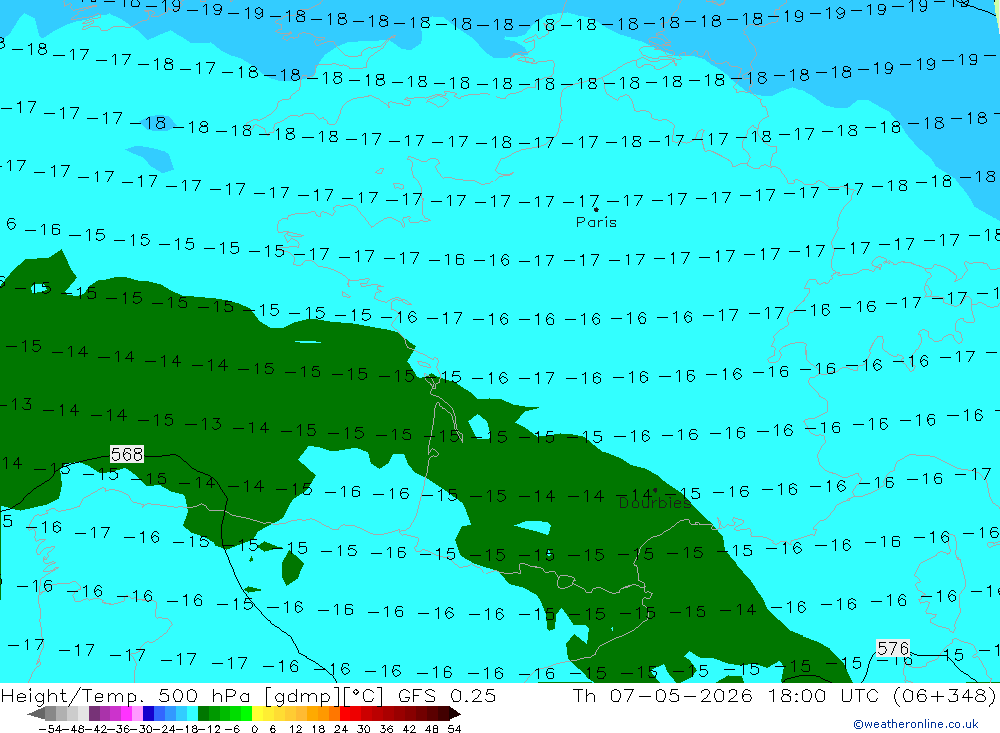Click the chart title 'Height/Temp. 500 hPa'
Viewport: 1000px width, 733px height.
126,695
